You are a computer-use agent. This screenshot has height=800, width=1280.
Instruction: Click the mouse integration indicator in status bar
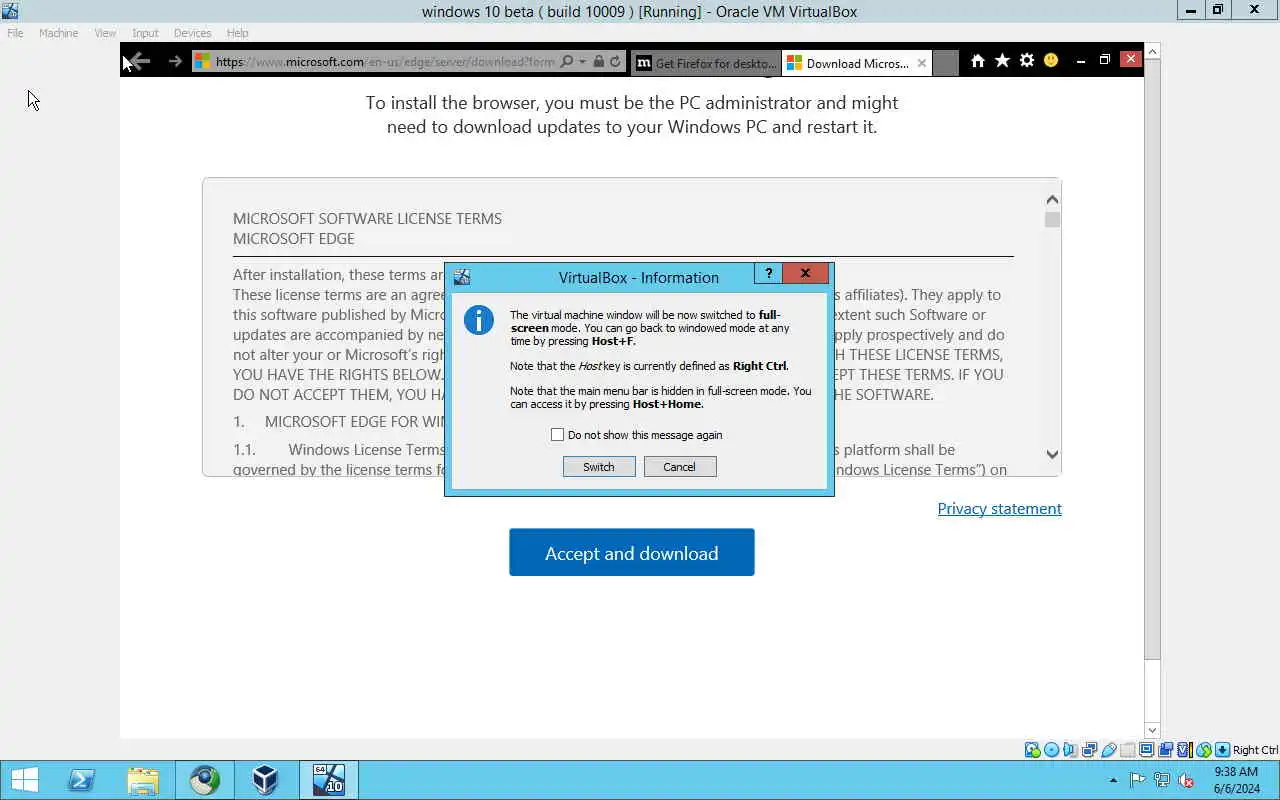tap(1203, 750)
